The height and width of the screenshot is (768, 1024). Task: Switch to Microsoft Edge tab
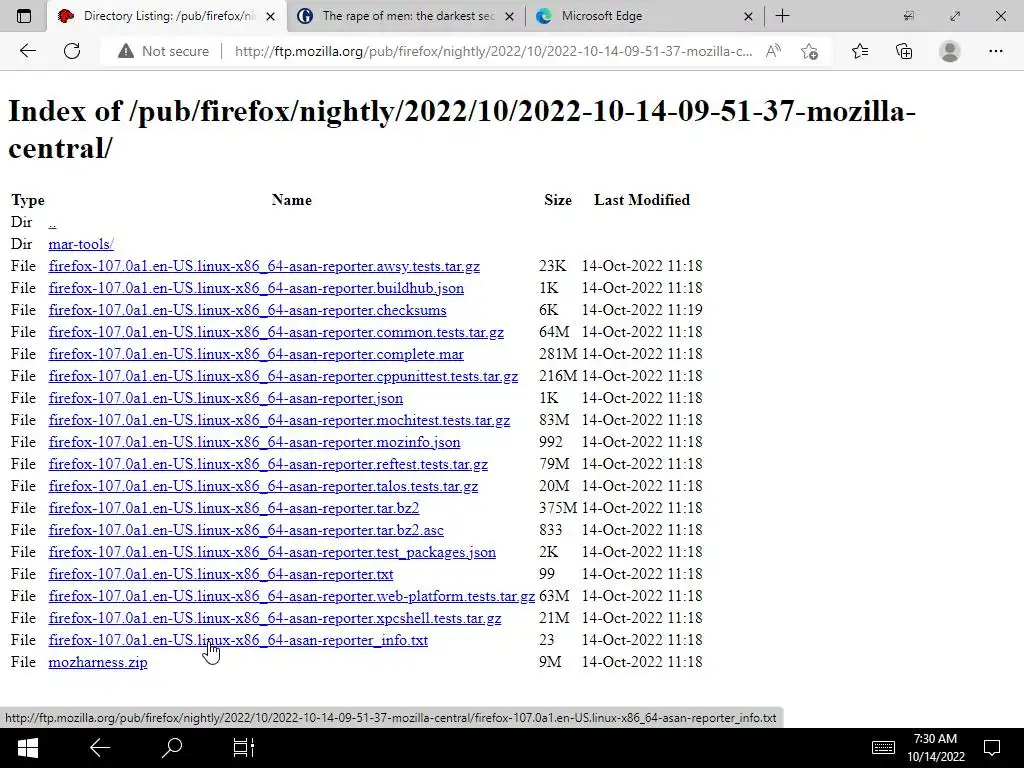point(643,16)
